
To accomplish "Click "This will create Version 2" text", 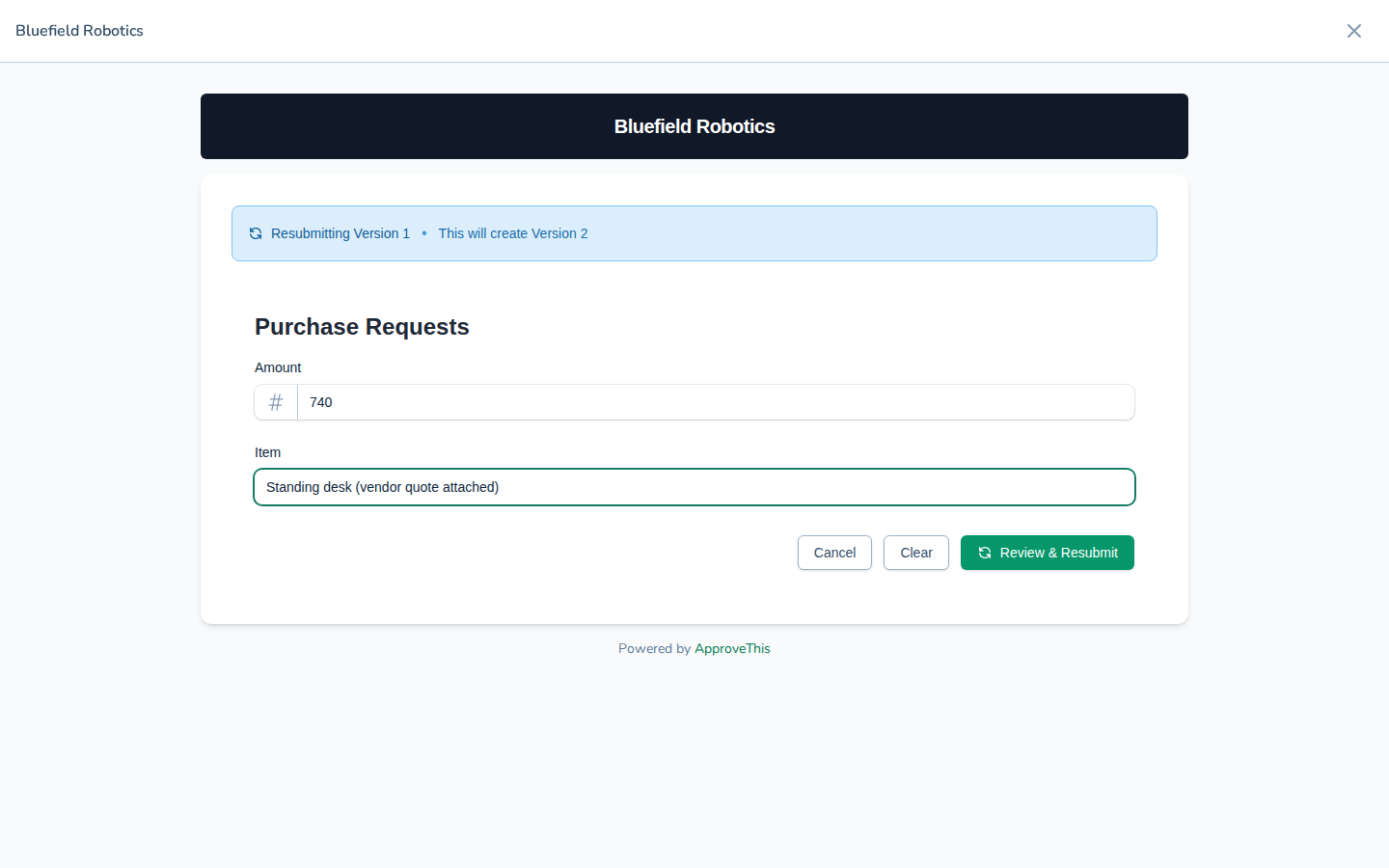I will coord(513,233).
